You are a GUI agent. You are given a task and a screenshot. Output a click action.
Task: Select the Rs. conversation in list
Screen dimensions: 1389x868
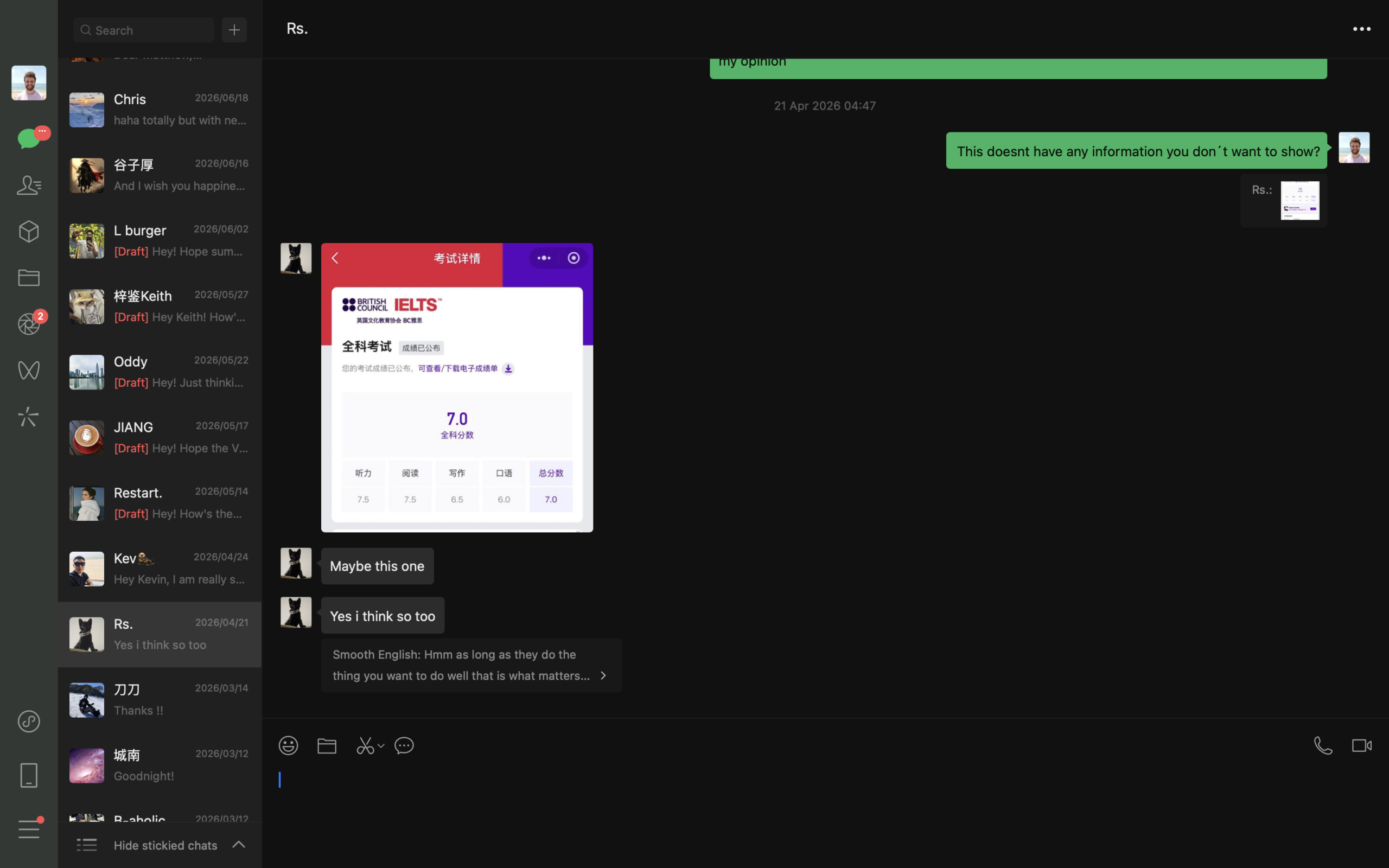160,634
